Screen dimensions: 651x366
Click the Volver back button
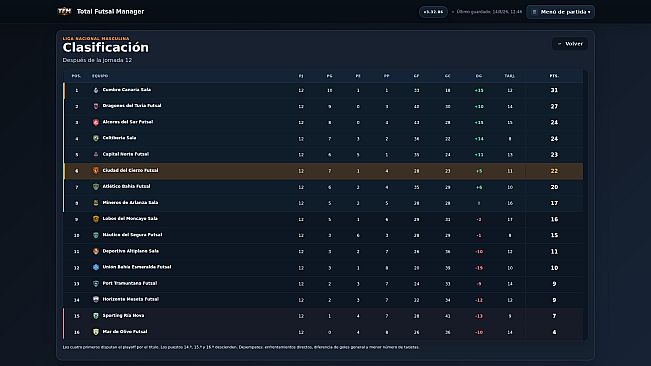[x=570, y=44]
